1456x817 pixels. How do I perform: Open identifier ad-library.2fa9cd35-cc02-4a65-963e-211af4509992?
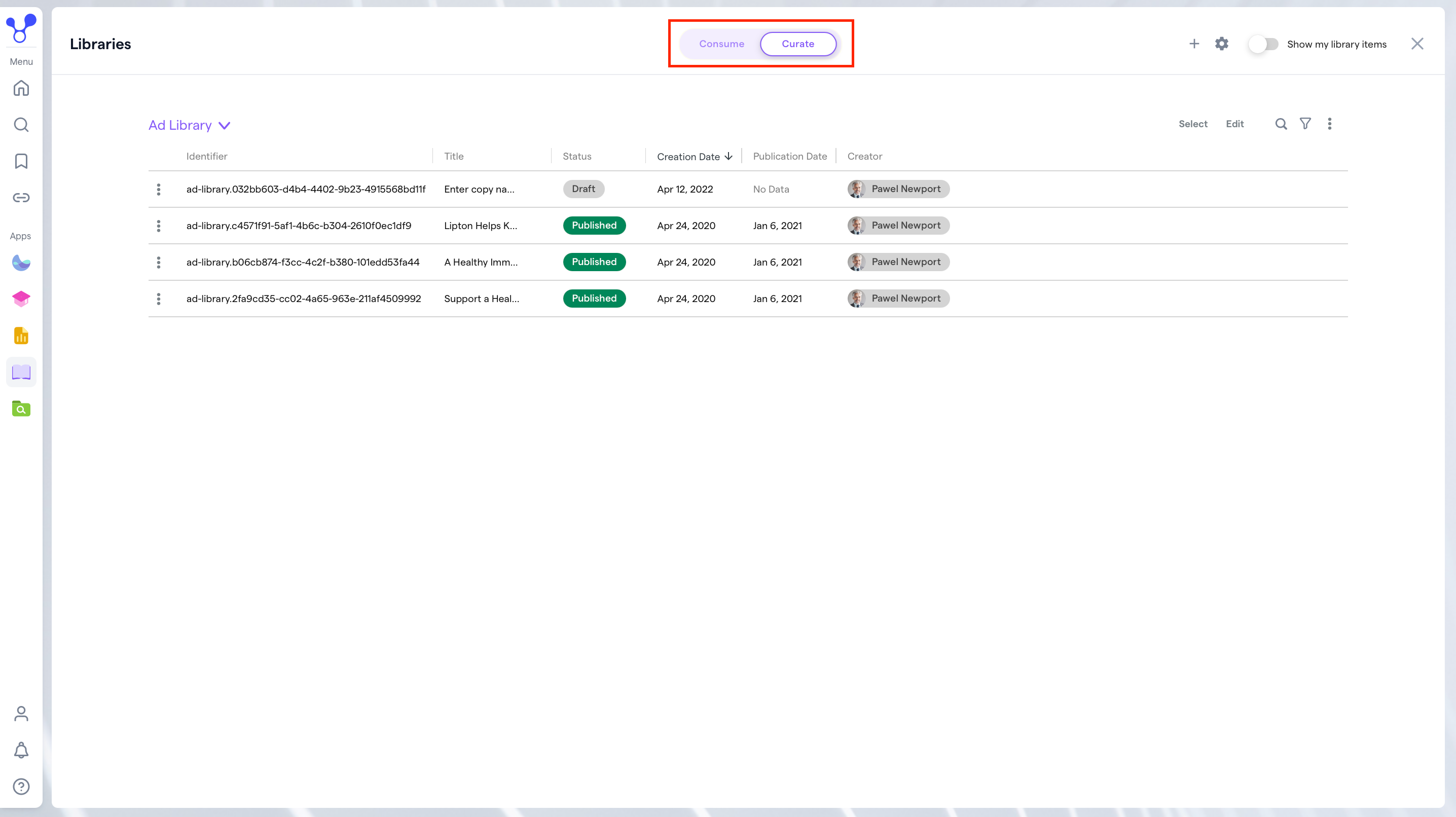click(x=304, y=299)
